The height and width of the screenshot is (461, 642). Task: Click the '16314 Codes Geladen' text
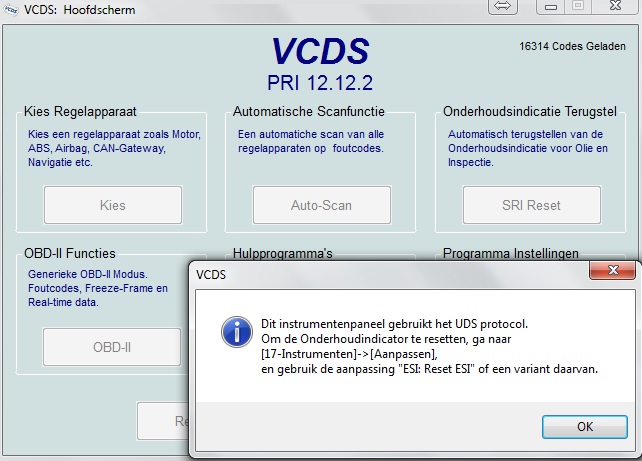point(572,46)
